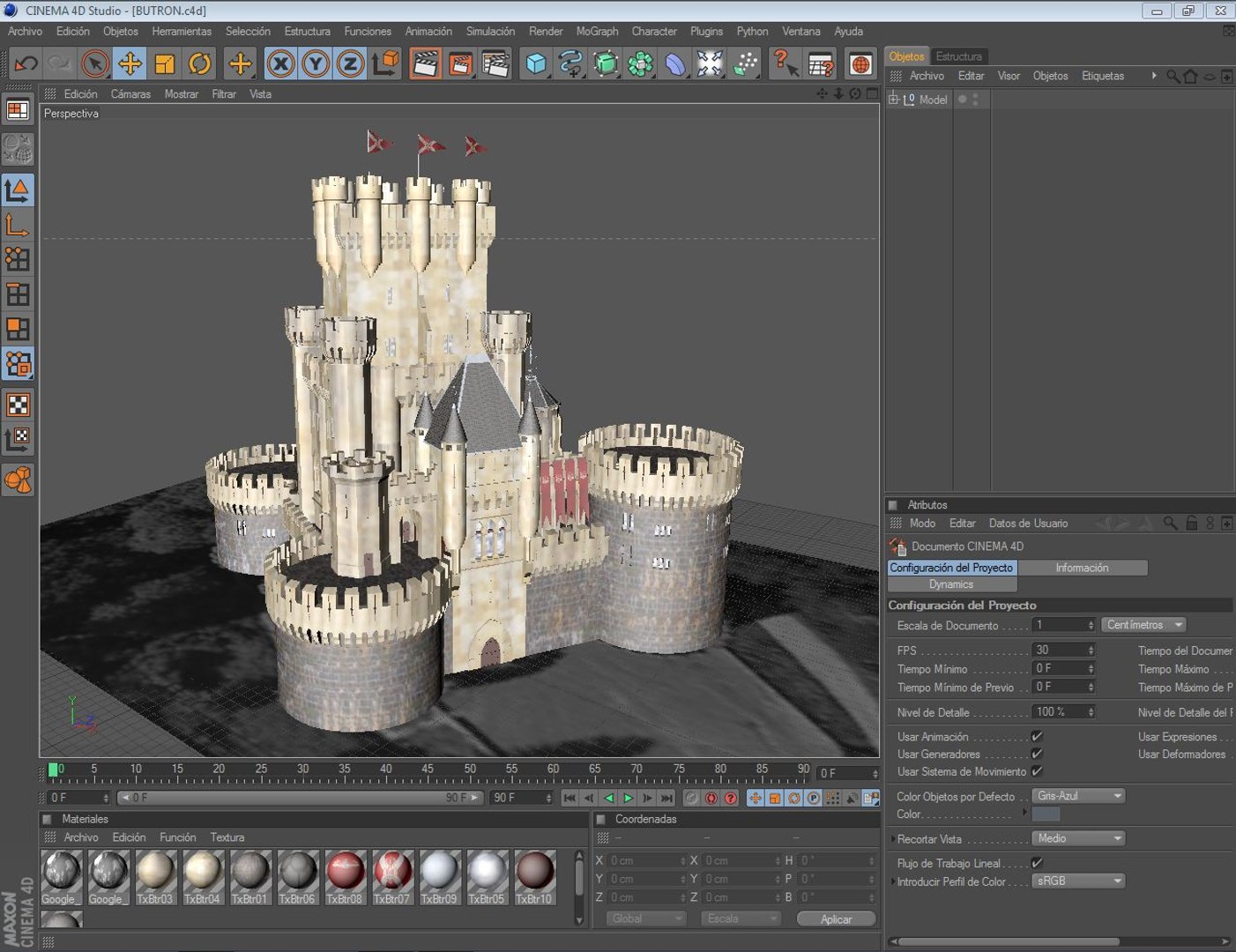
Task: Expand Introducir Perfil de Color arrow
Action: click(892, 881)
